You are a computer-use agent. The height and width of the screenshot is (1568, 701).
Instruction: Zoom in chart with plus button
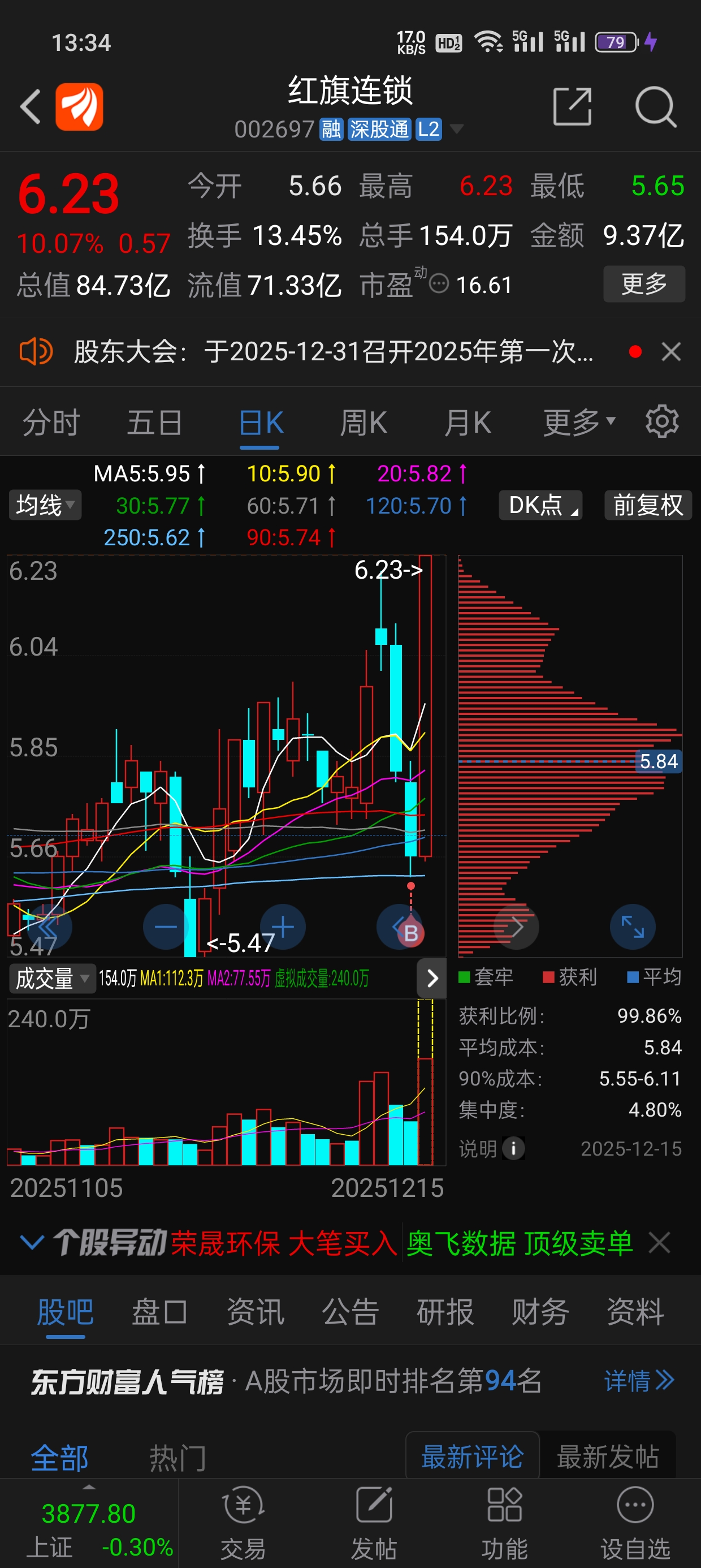[x=282, y=927]
